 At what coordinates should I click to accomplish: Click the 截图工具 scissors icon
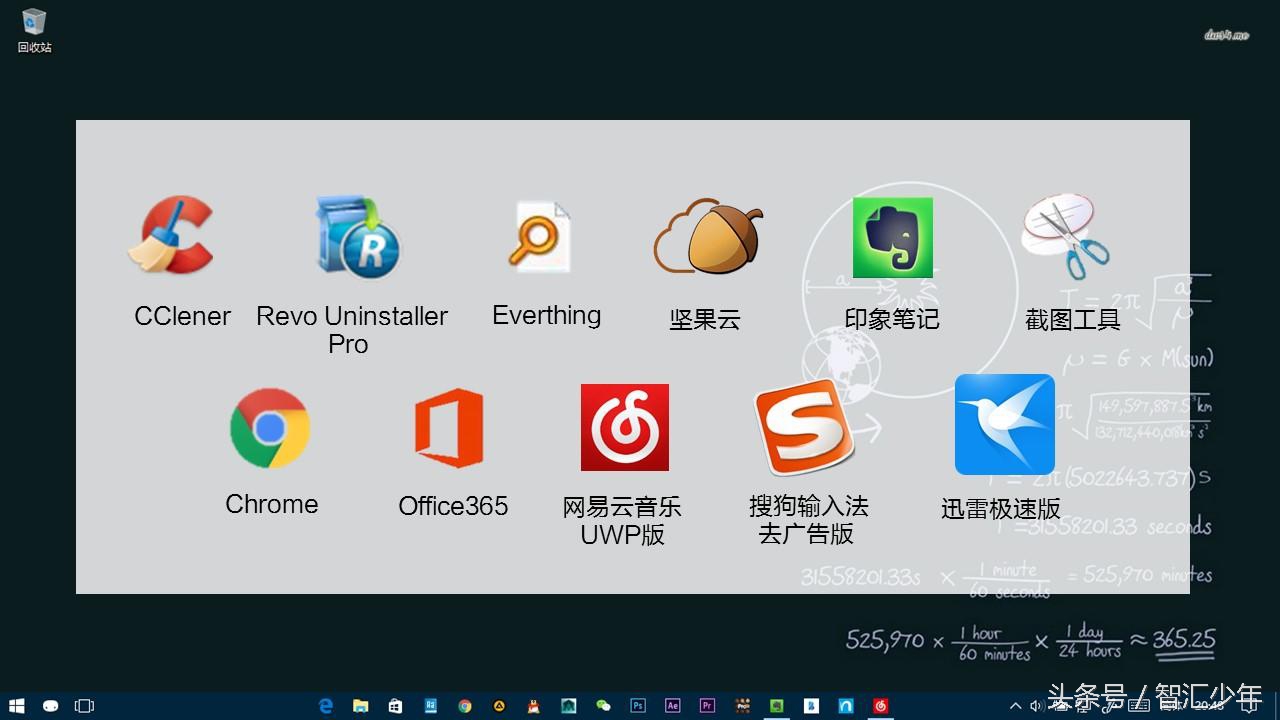tap(1063, 235)
